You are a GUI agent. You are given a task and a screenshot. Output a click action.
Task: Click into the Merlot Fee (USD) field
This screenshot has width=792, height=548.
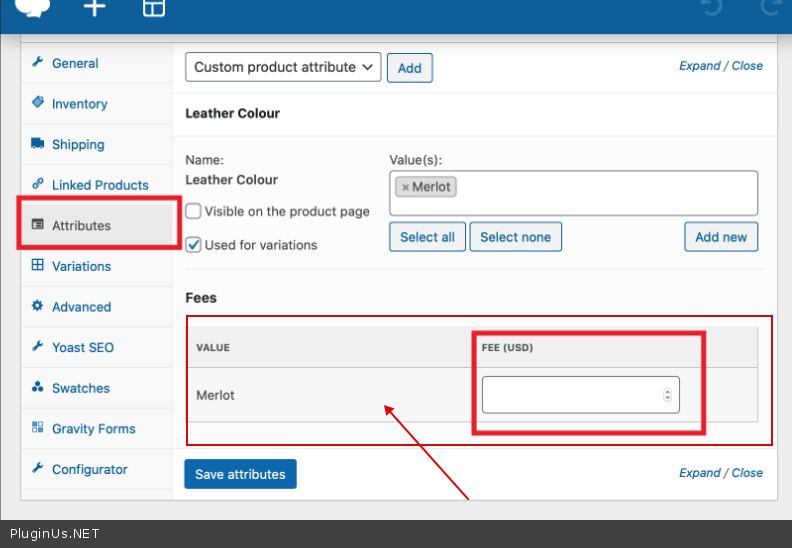click(x=570, y=395)
